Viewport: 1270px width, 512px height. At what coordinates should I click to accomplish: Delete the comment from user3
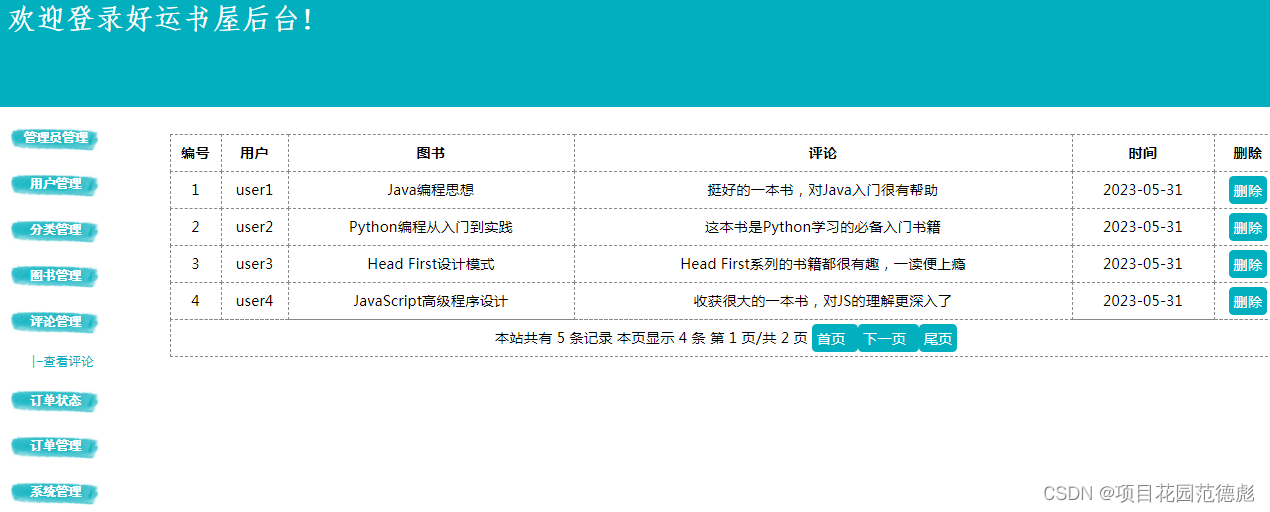1247,264
